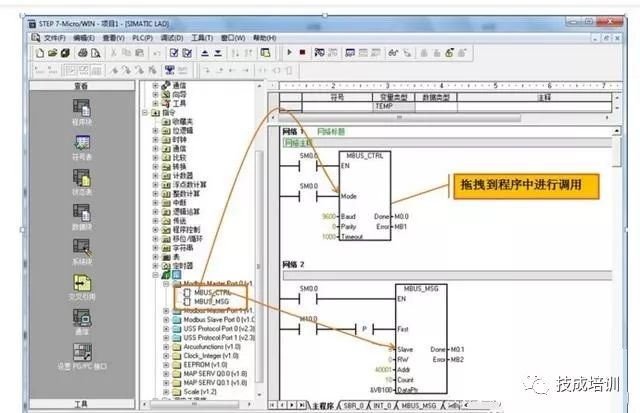Click the glasses single-read icon
This screenshot has height=413, width=640.
[x=393, y=53]
